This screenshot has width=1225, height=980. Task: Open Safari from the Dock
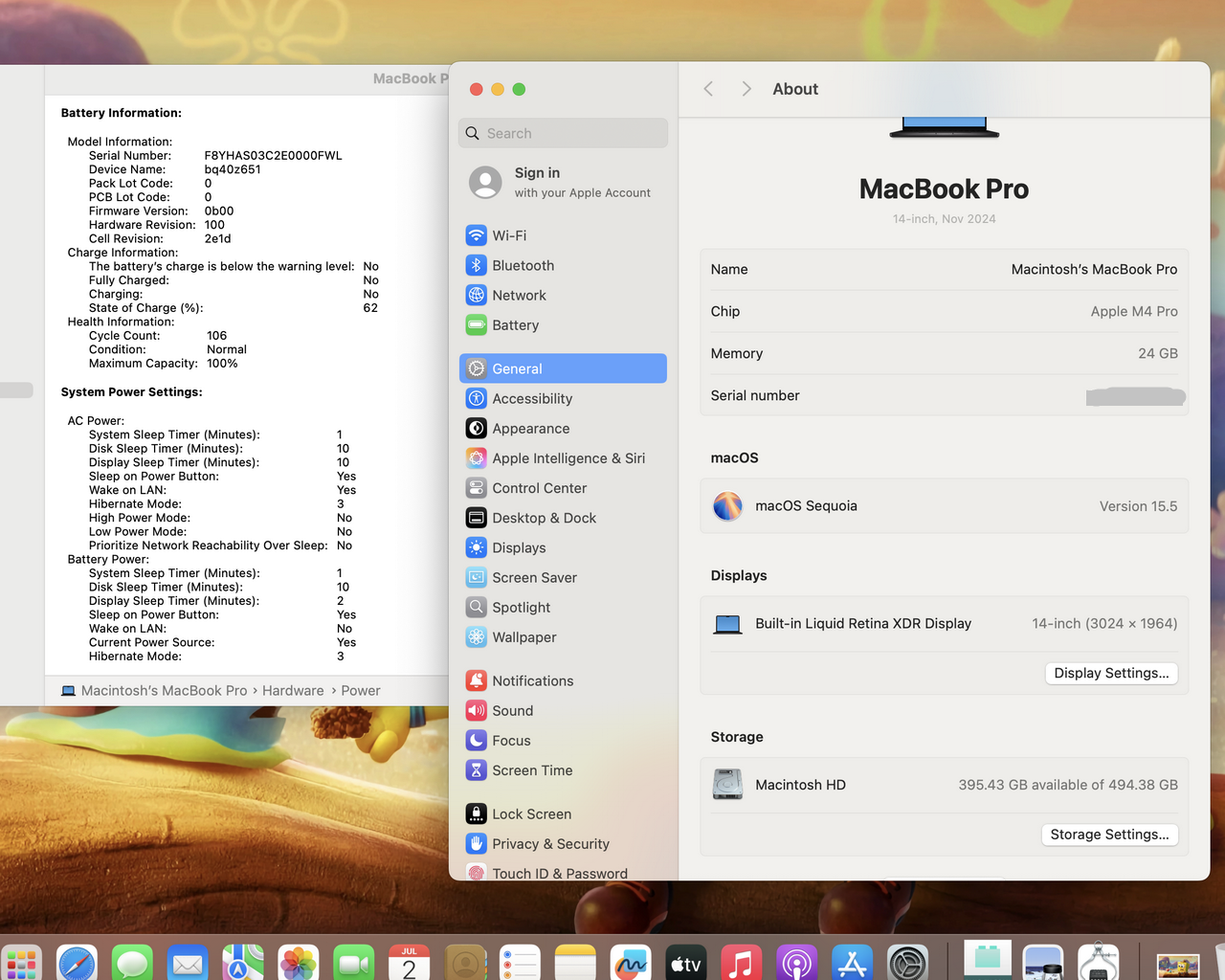coord(77,964)
